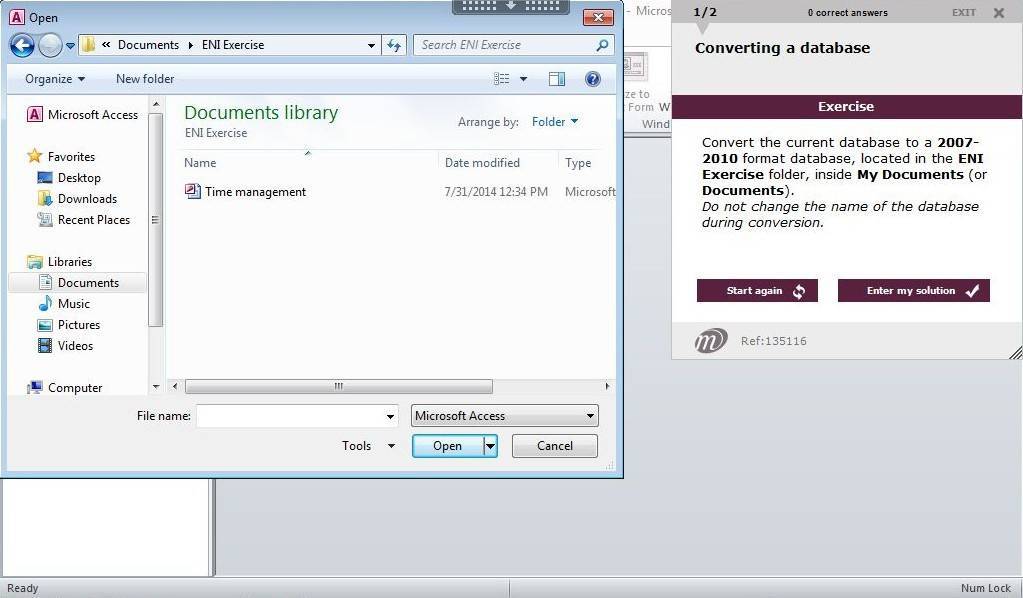
Task: Open the Tools dropdown menu
Action: [x=368, y=446]
